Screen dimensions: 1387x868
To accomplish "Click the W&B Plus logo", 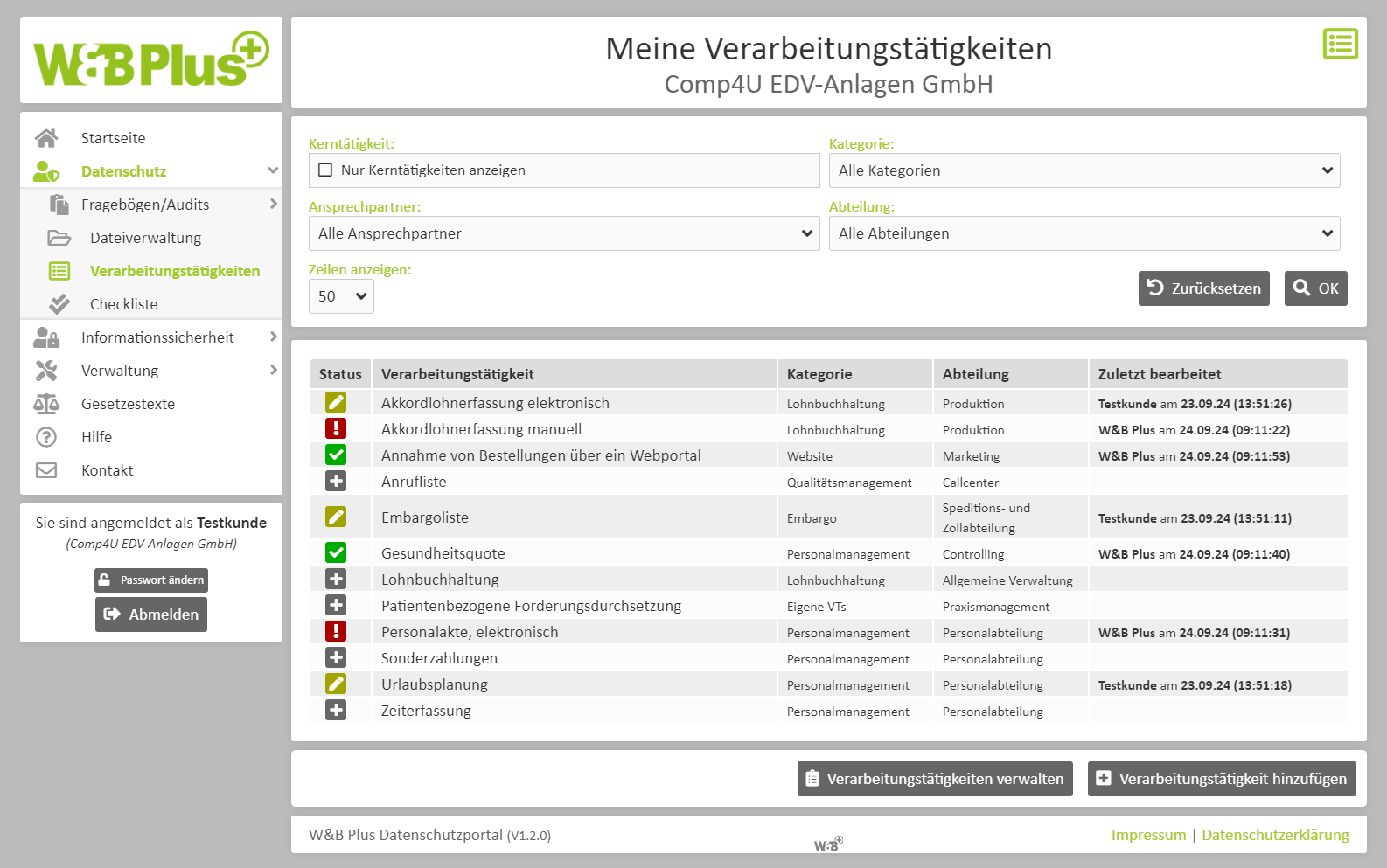I will [x=151, y=60].
